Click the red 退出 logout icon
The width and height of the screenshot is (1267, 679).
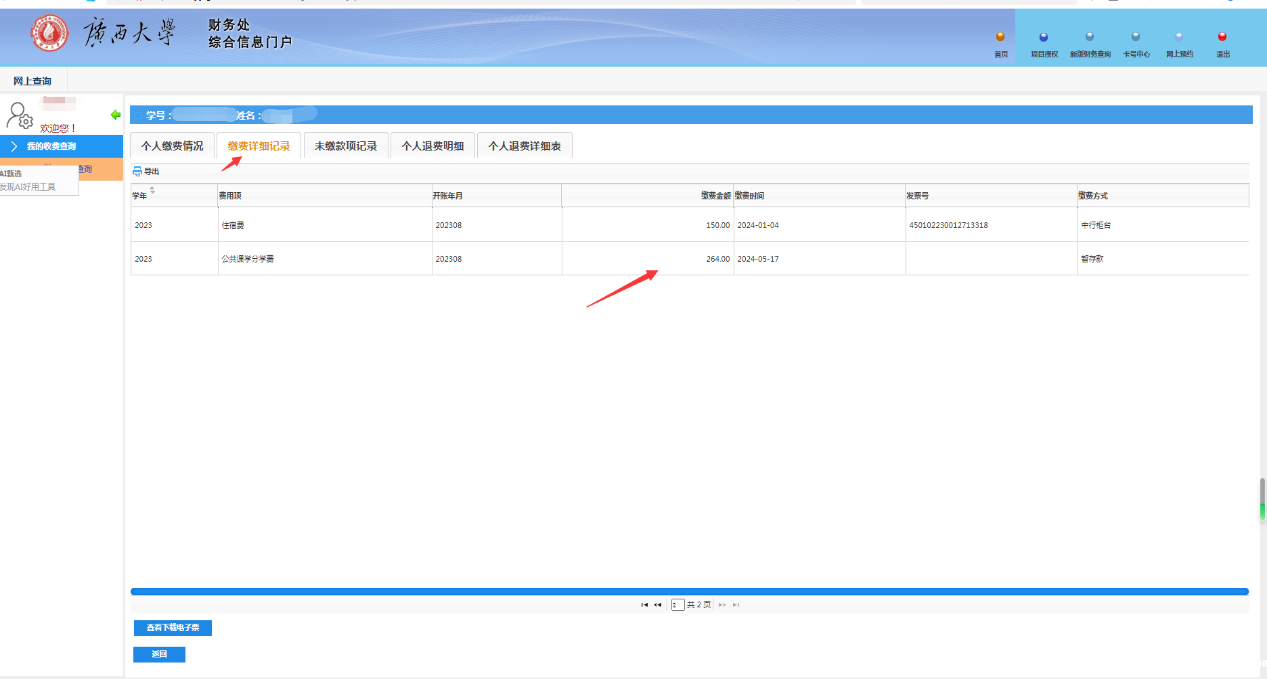(x=1222, y=38)
